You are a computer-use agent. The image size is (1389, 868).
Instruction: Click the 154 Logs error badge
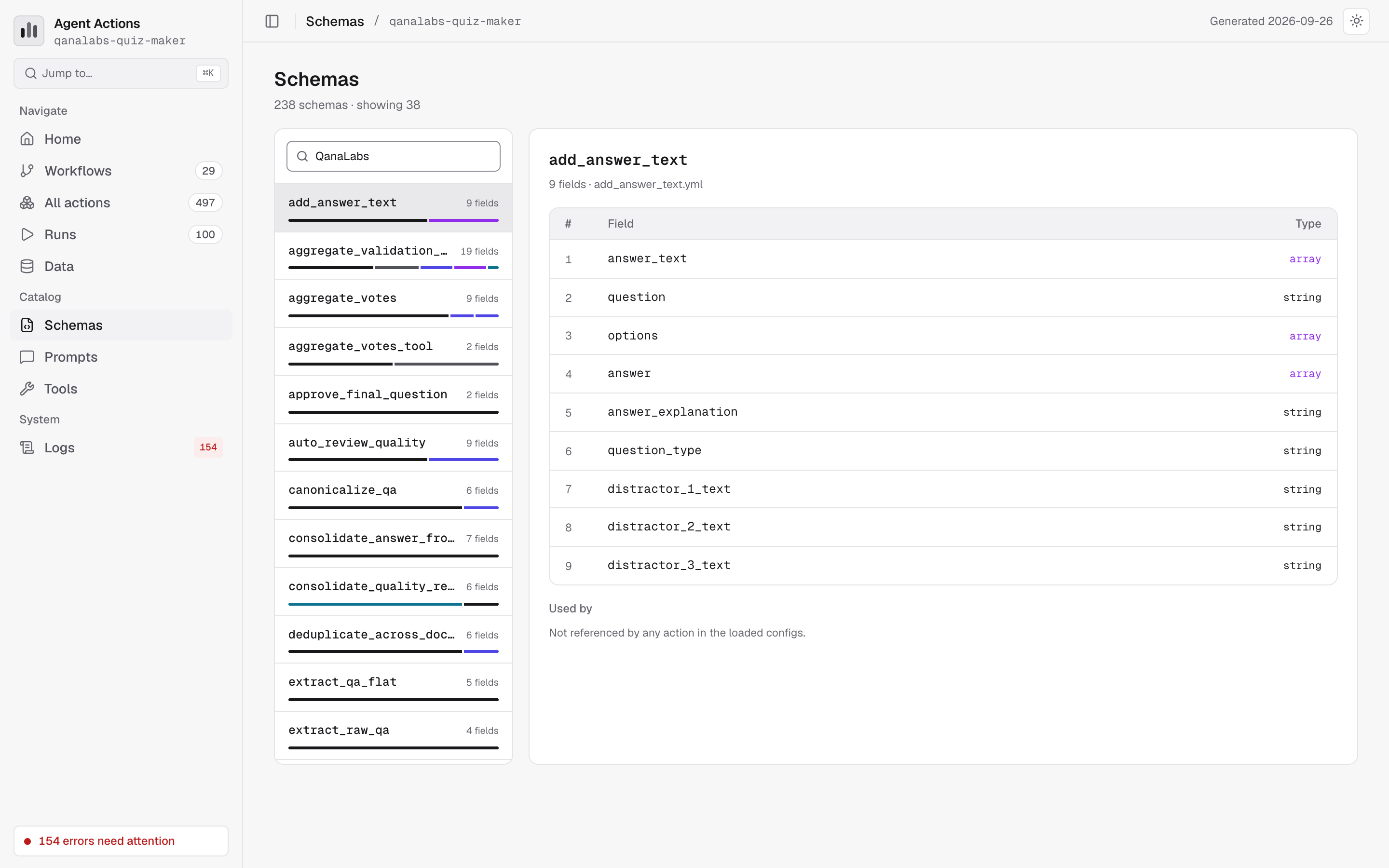(208, 447)
